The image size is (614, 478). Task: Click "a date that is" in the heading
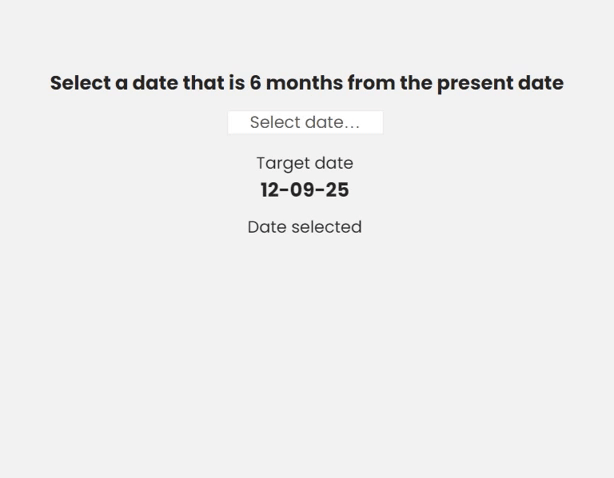click(180, 83)
